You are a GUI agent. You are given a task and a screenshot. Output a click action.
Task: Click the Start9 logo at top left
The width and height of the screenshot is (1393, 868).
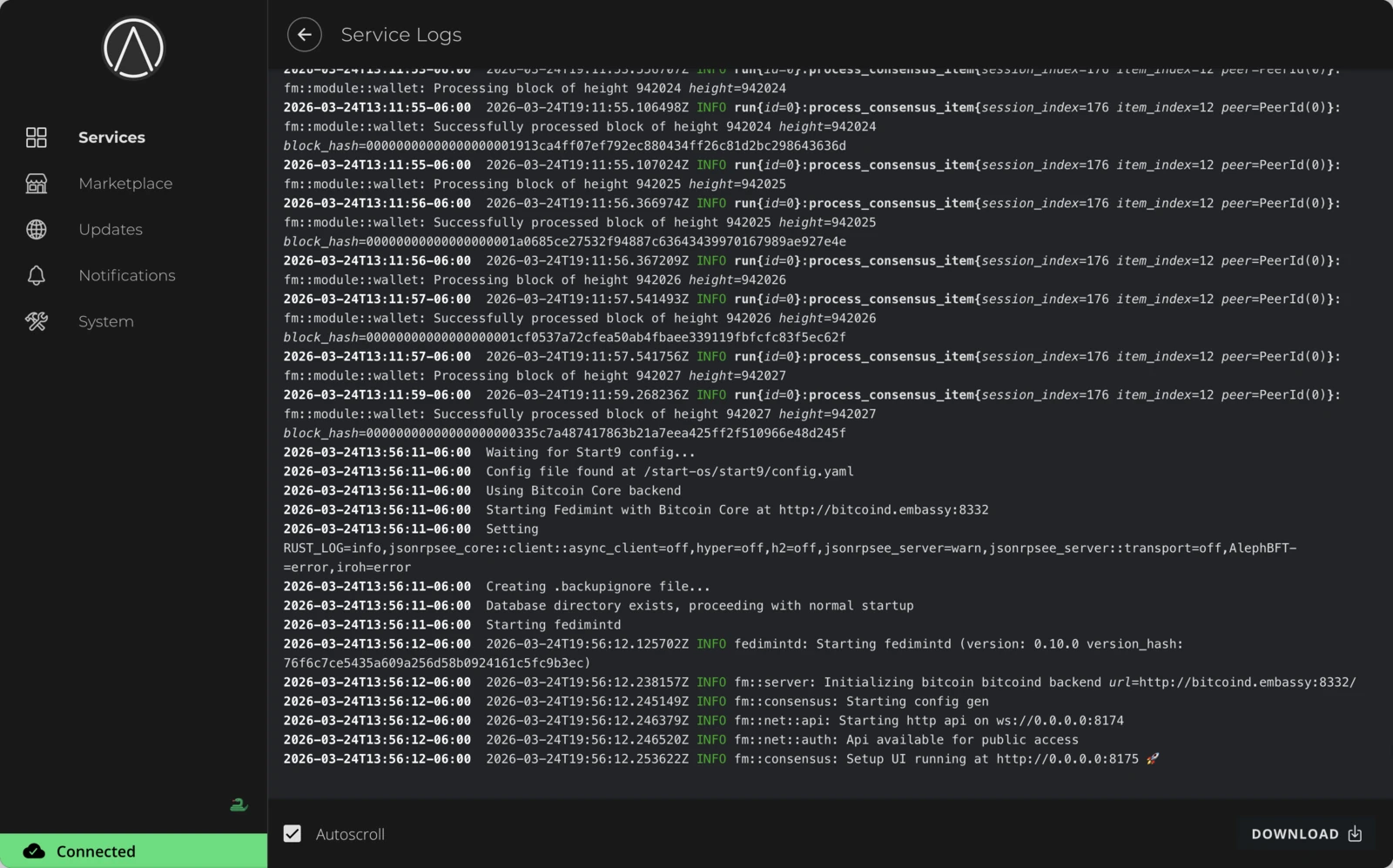pos(132,49)
